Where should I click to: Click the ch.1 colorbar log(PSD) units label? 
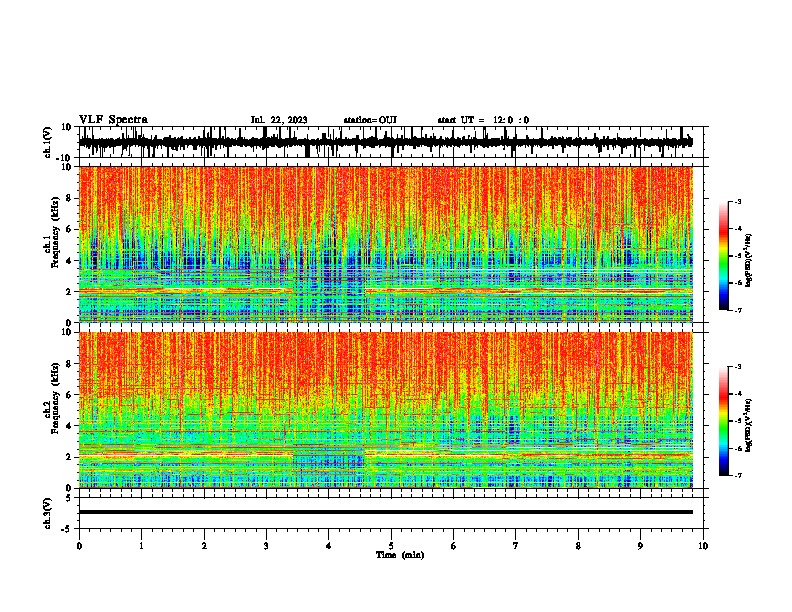pos(749,261)
